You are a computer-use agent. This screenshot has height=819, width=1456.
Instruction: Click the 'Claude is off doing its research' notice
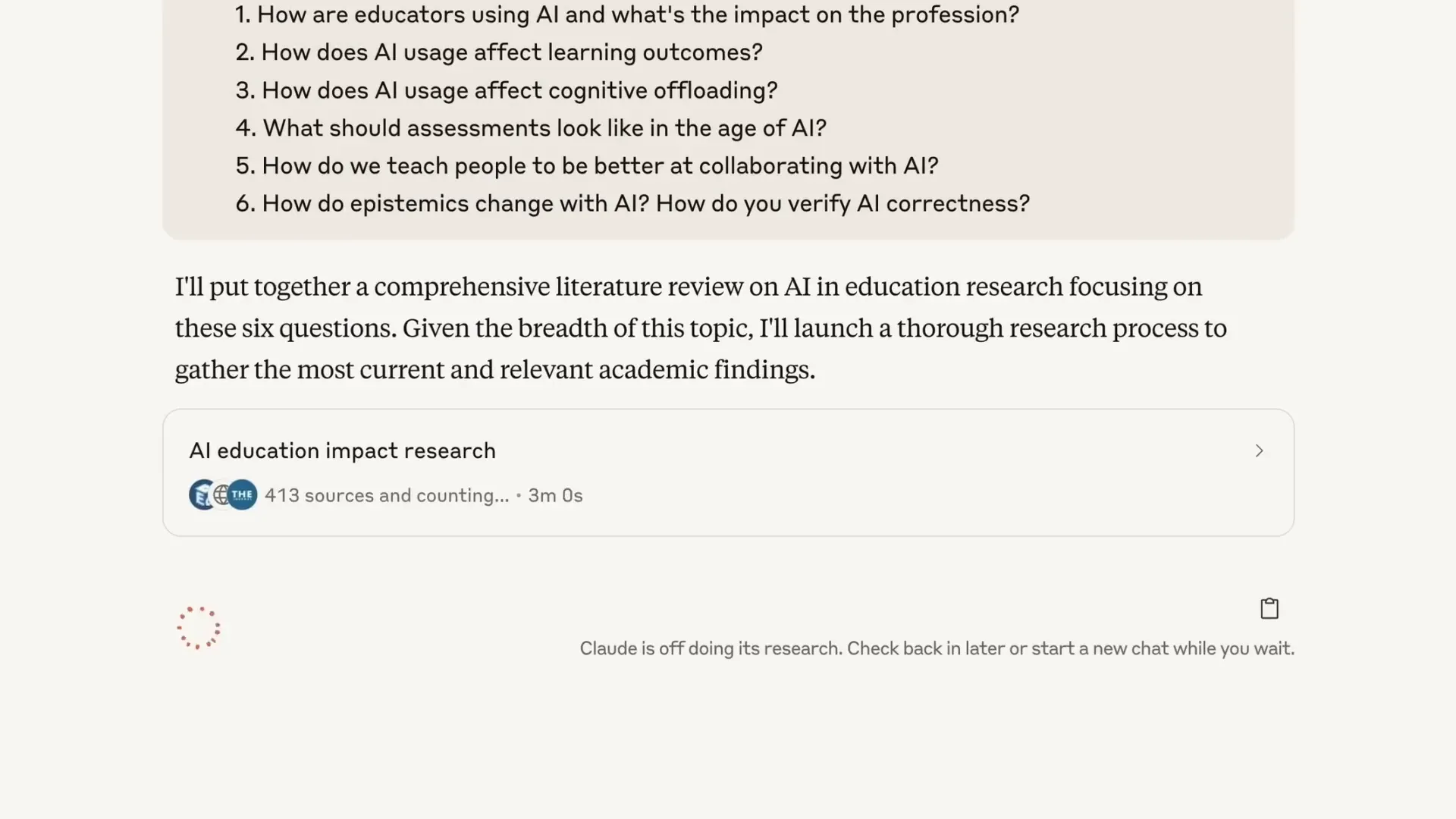(937, 648)
